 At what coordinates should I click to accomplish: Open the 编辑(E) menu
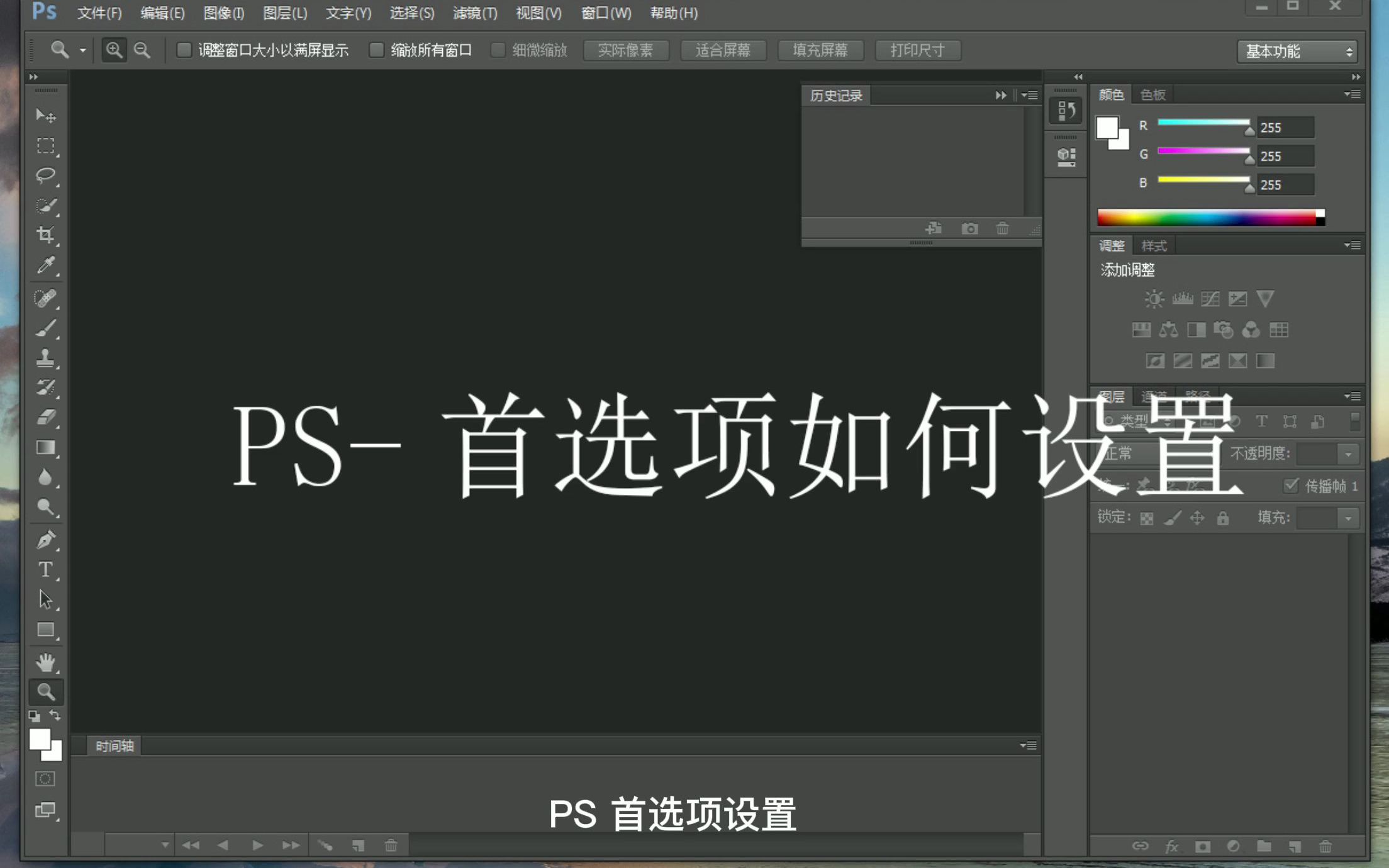162,13
